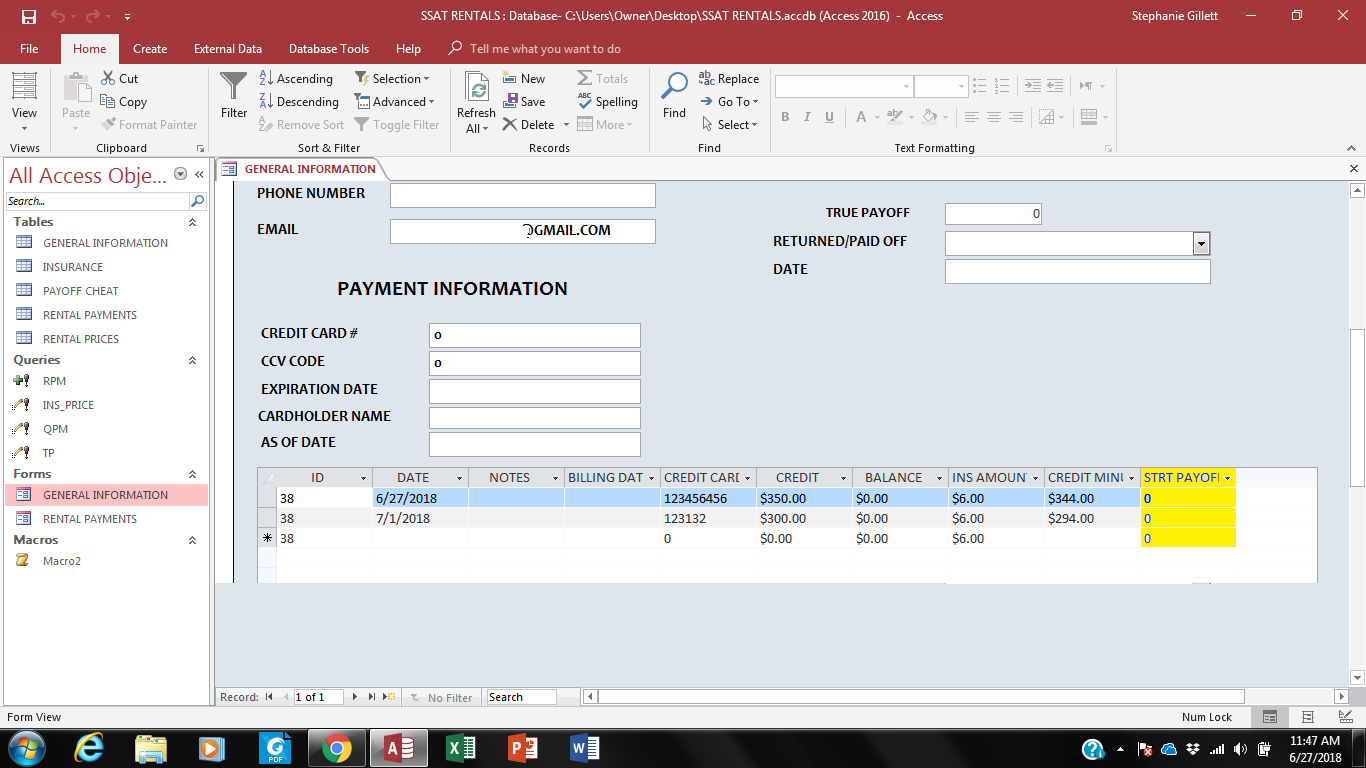This screenshot has height=768, width=1366.
Task: Open the PAYOFF CHEAT table
Action: click(x=105, y=291)
